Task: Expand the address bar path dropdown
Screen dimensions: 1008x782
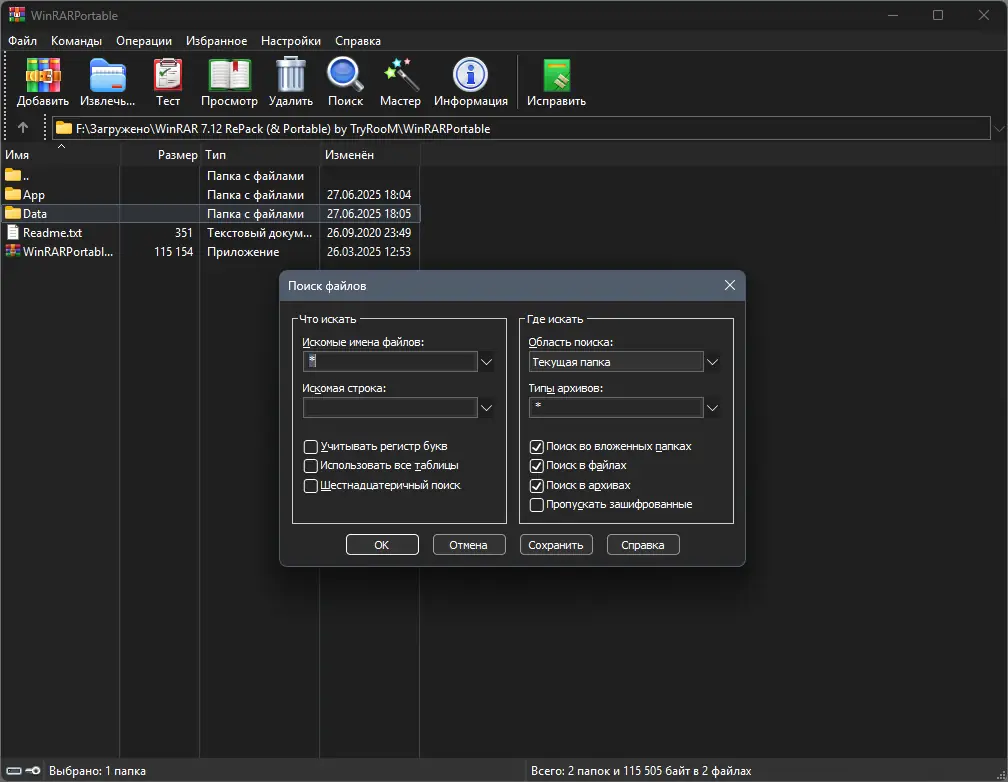Action: pyautogui.click(x=999, y=128)
